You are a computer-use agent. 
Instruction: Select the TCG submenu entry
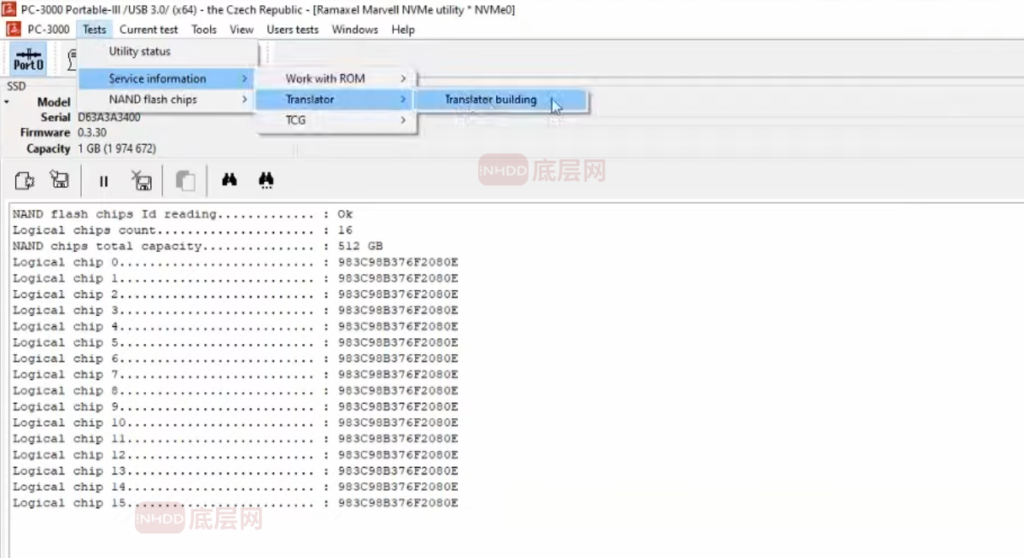[x=336, y=120]
